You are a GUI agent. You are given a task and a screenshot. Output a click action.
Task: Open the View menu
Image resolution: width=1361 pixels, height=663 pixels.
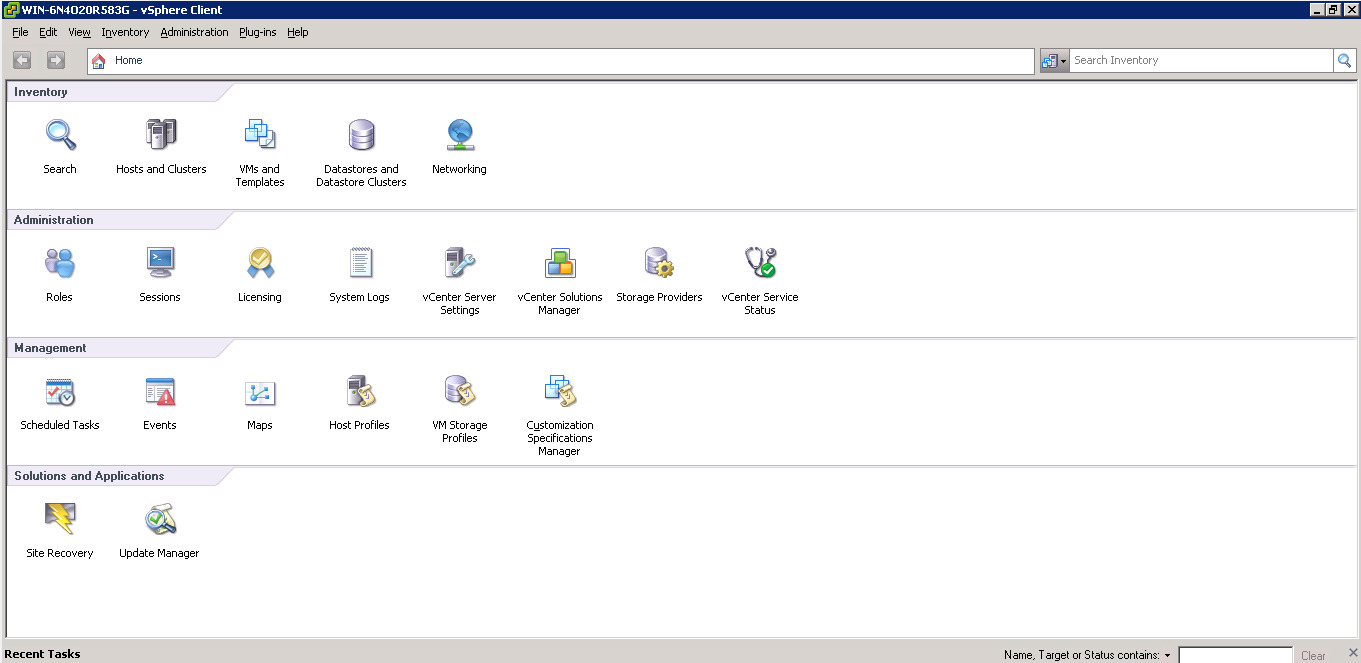click(x=79, y=32)
